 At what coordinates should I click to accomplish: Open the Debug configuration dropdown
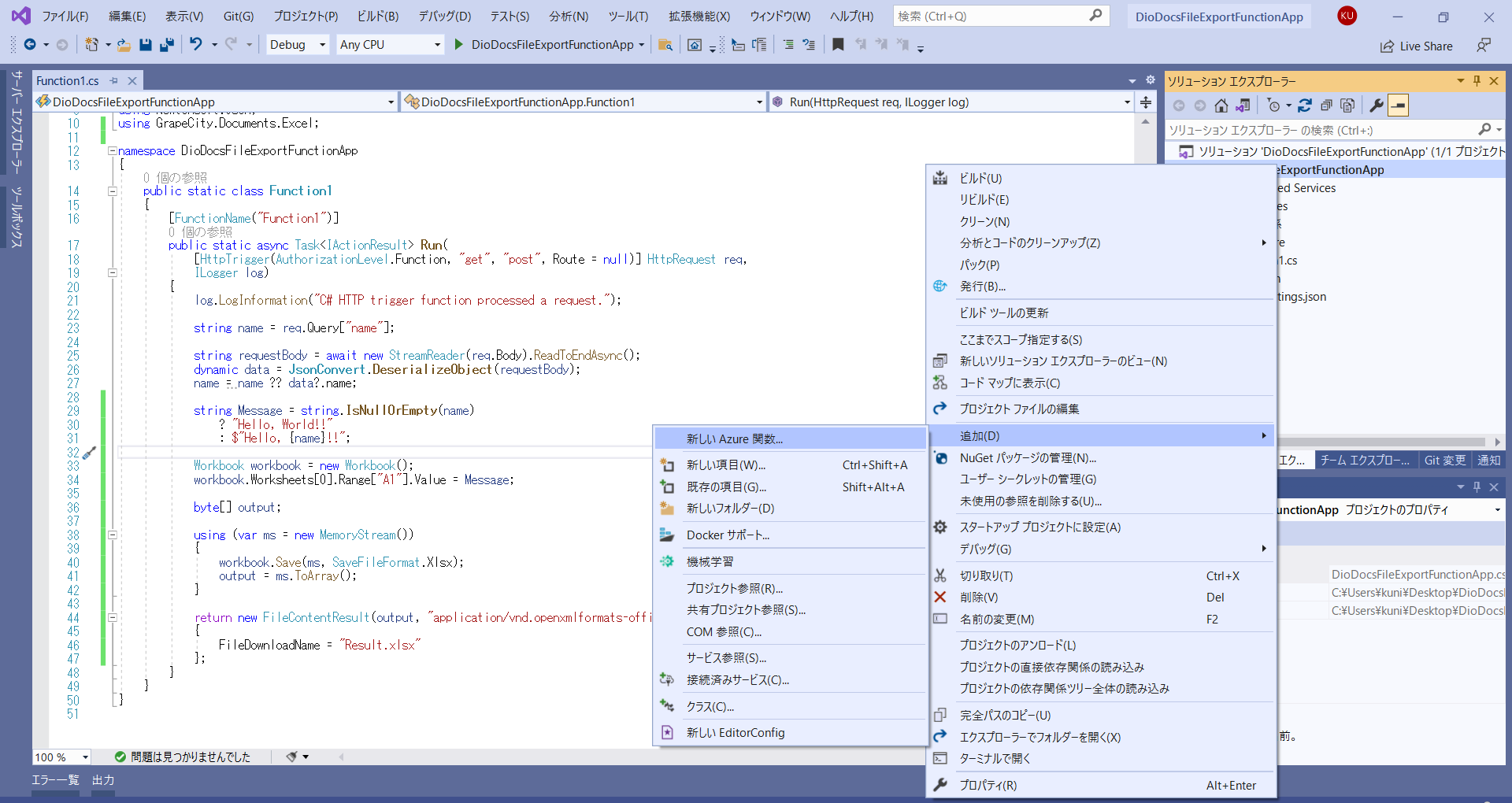click(x=298, y=45)
